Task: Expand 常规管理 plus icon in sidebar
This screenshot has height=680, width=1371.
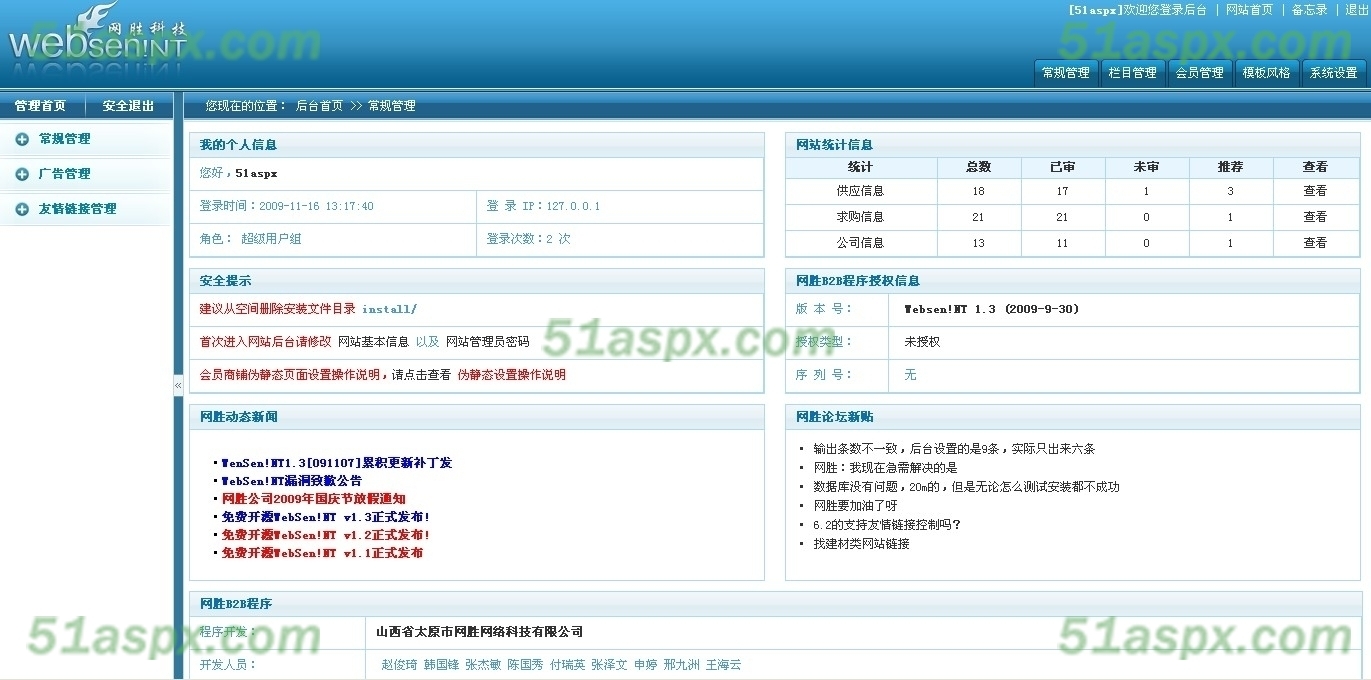Action: [x=22, y=139]
